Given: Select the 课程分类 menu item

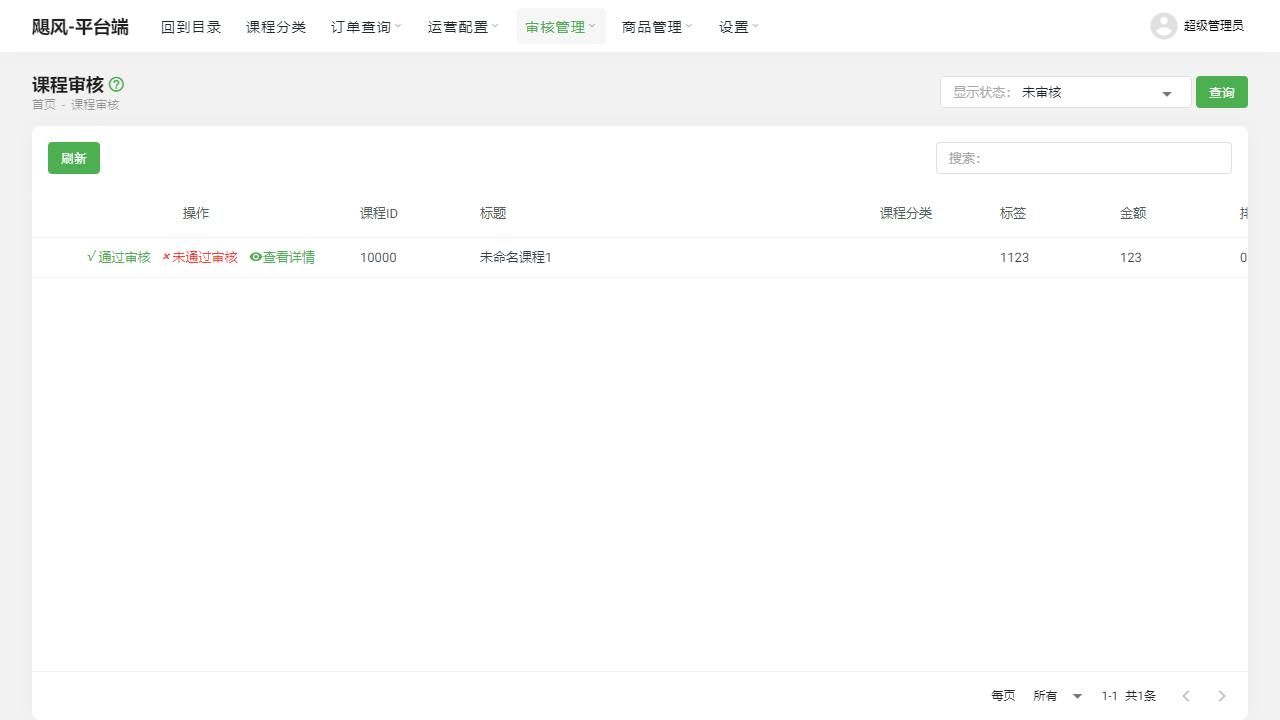Looking at the screenshot, I should pyautogui.click(x=276, y=26).
